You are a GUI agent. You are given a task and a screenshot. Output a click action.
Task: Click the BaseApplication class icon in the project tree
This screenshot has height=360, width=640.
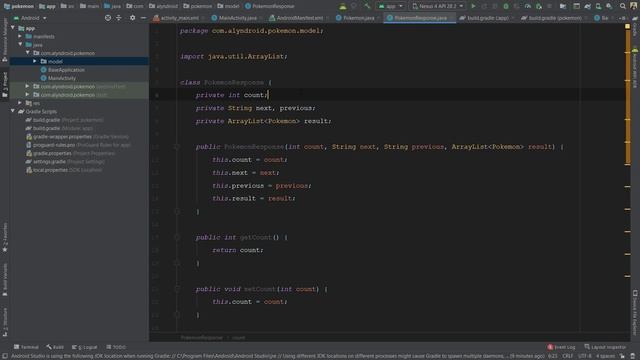tap(43, 70)
